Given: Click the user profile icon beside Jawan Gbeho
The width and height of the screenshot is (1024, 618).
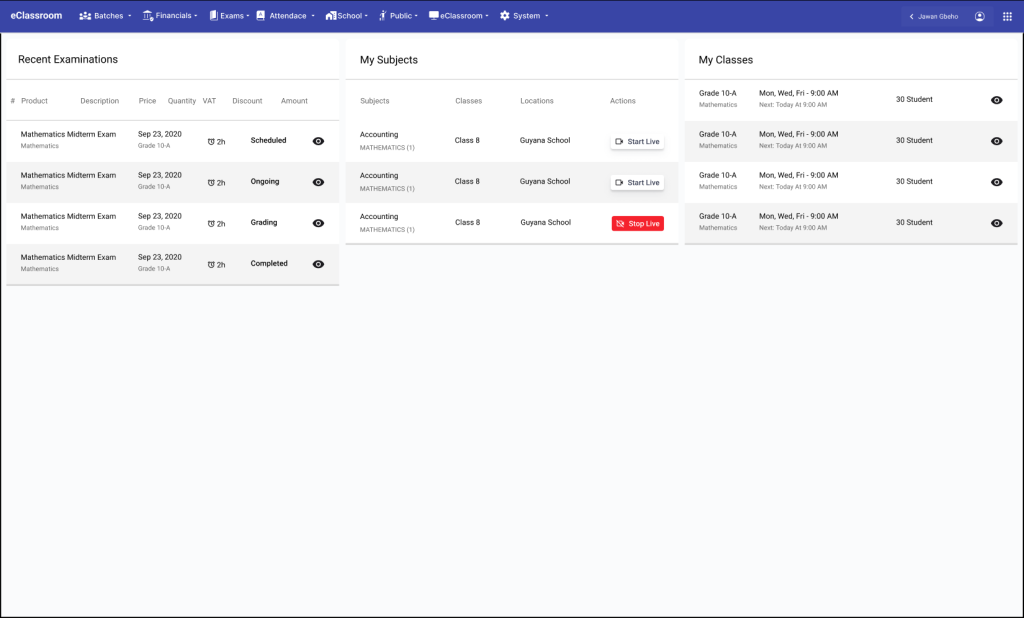Looking at the screenshot, I should click(979, 15).
